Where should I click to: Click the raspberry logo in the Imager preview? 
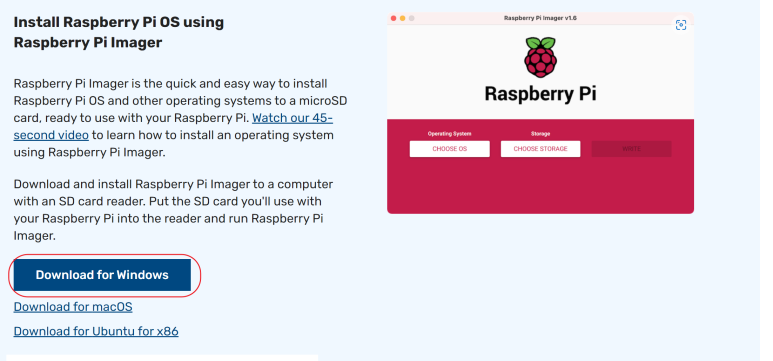point(540,57)
